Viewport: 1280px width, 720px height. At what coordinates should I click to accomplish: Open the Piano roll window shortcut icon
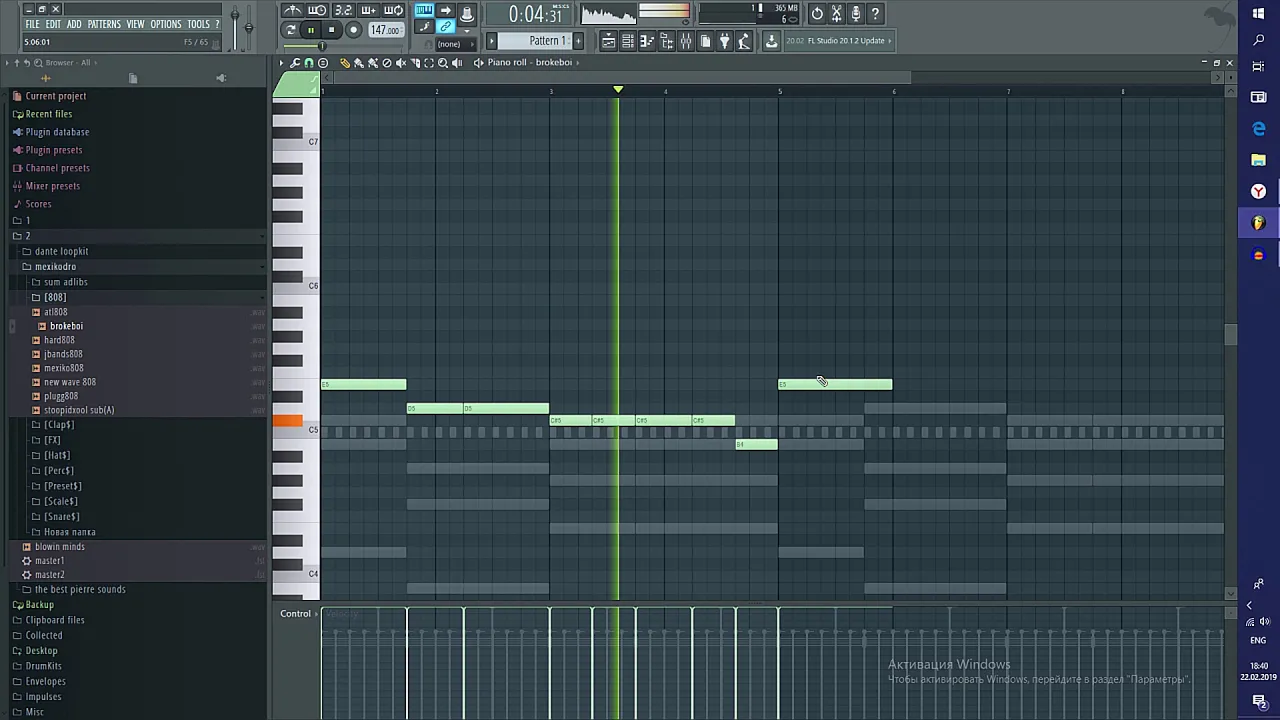tap(647, 41)
